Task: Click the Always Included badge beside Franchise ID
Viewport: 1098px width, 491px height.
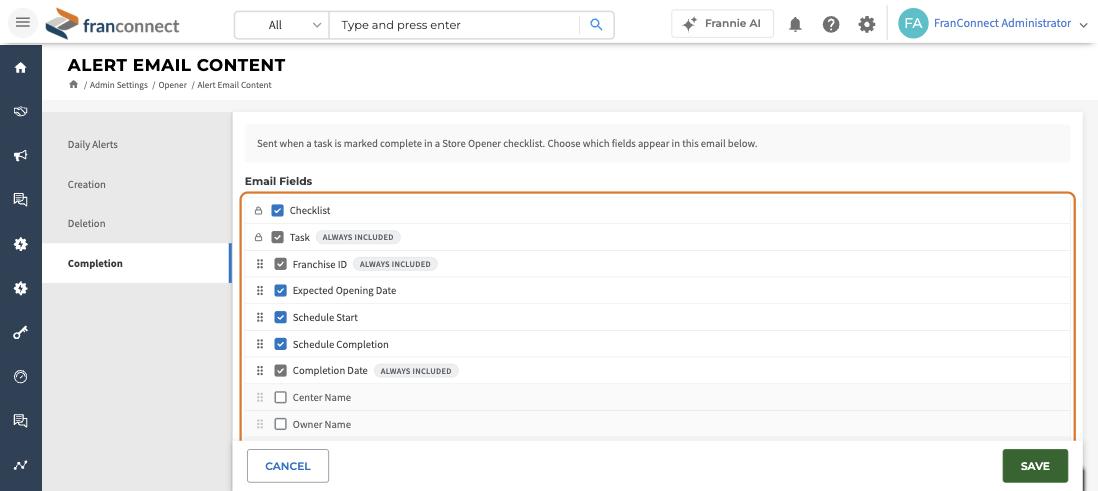Action: click(x=395, y=264)
